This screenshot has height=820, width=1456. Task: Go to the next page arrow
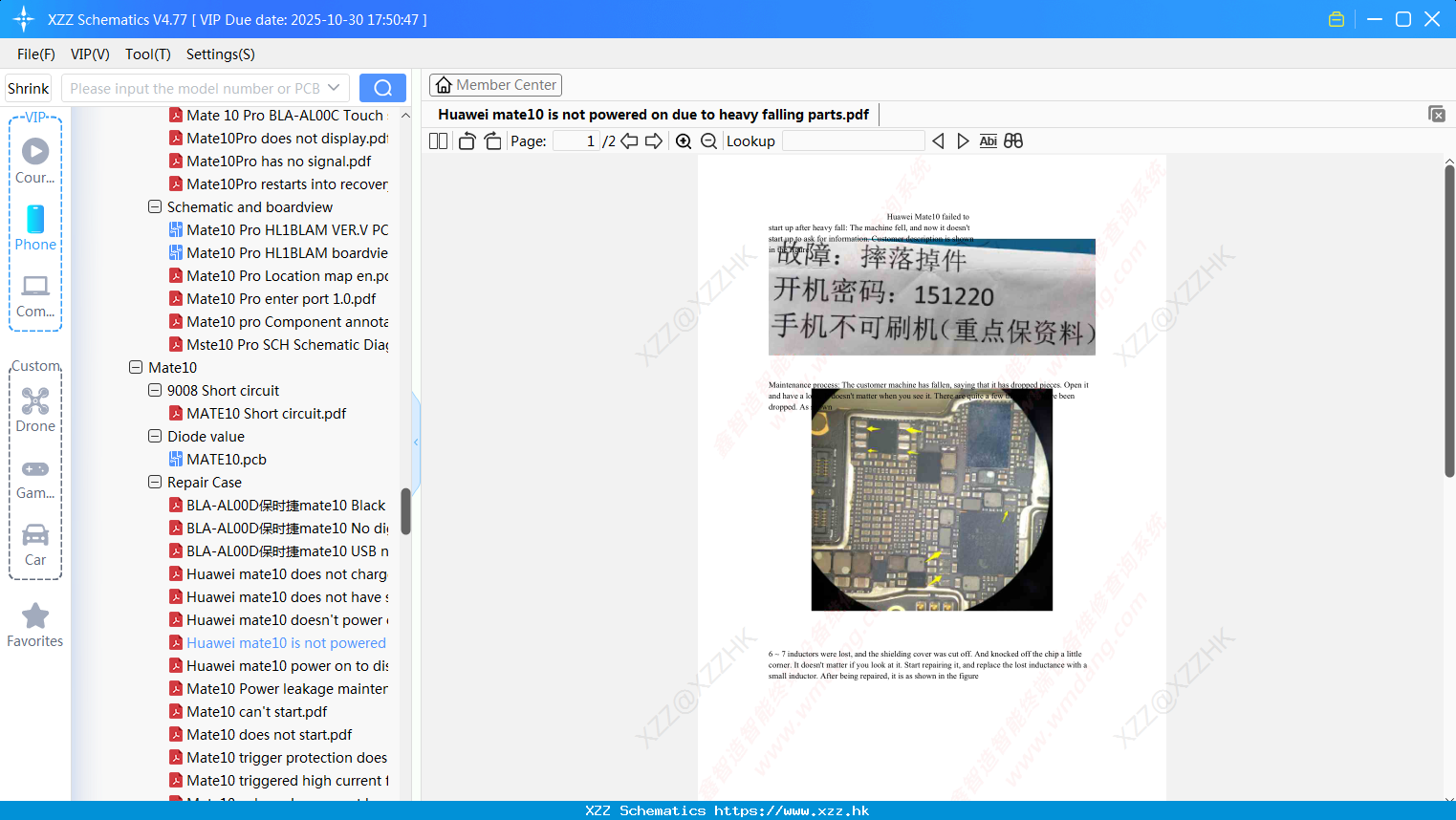click(654, 140)
